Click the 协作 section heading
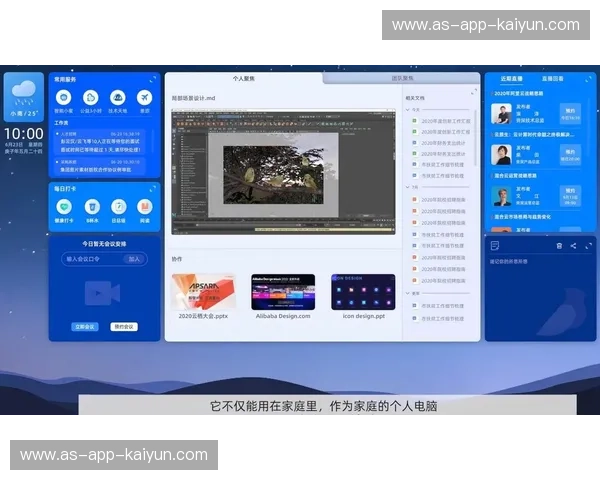 (x=176, y=259)
